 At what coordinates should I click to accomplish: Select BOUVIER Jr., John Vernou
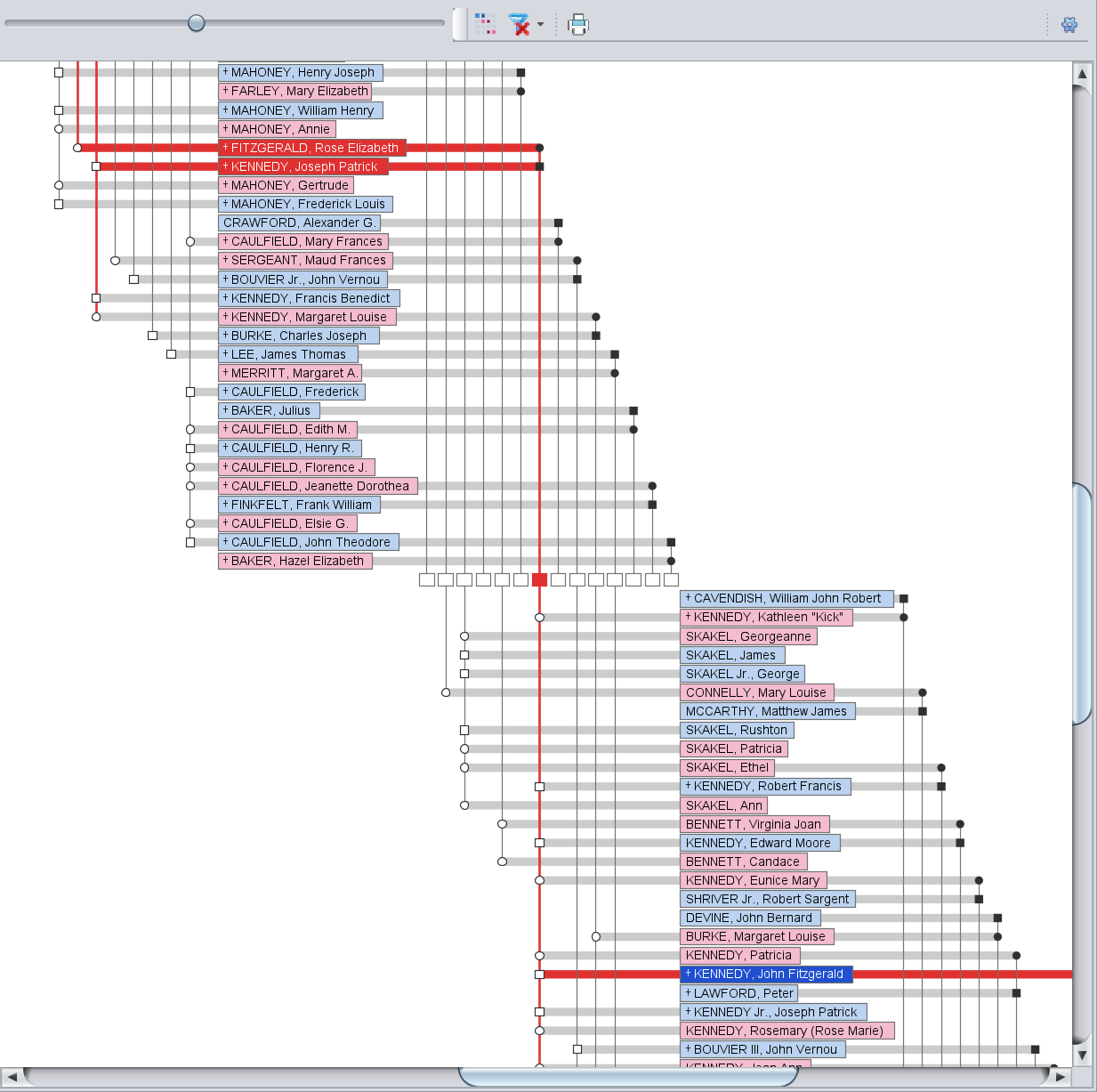302,279
